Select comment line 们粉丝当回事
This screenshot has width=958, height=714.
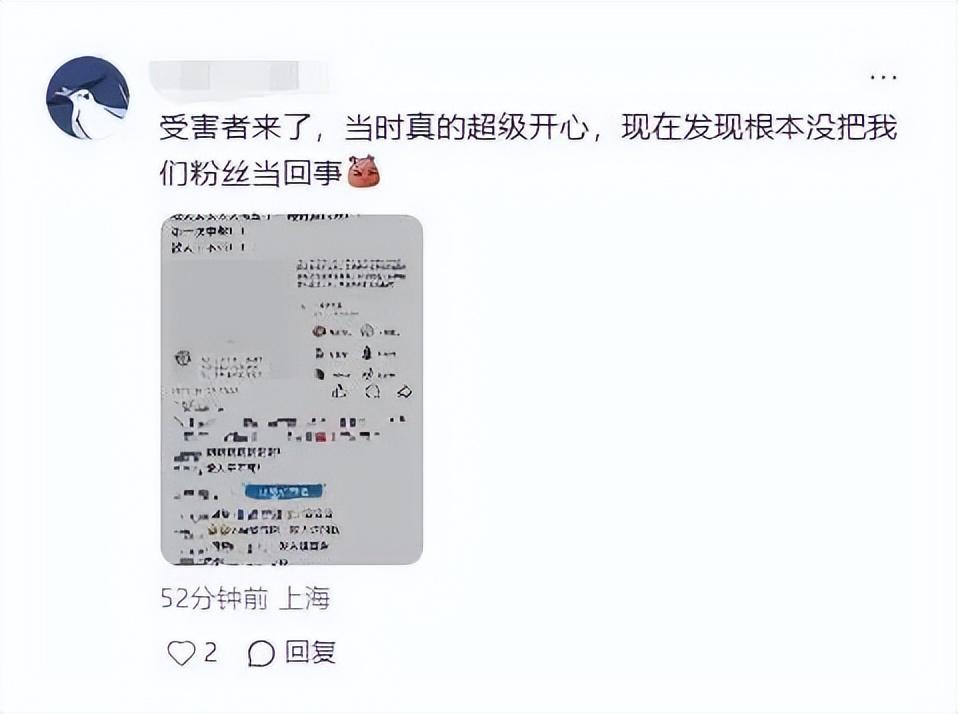click(250, 172)
